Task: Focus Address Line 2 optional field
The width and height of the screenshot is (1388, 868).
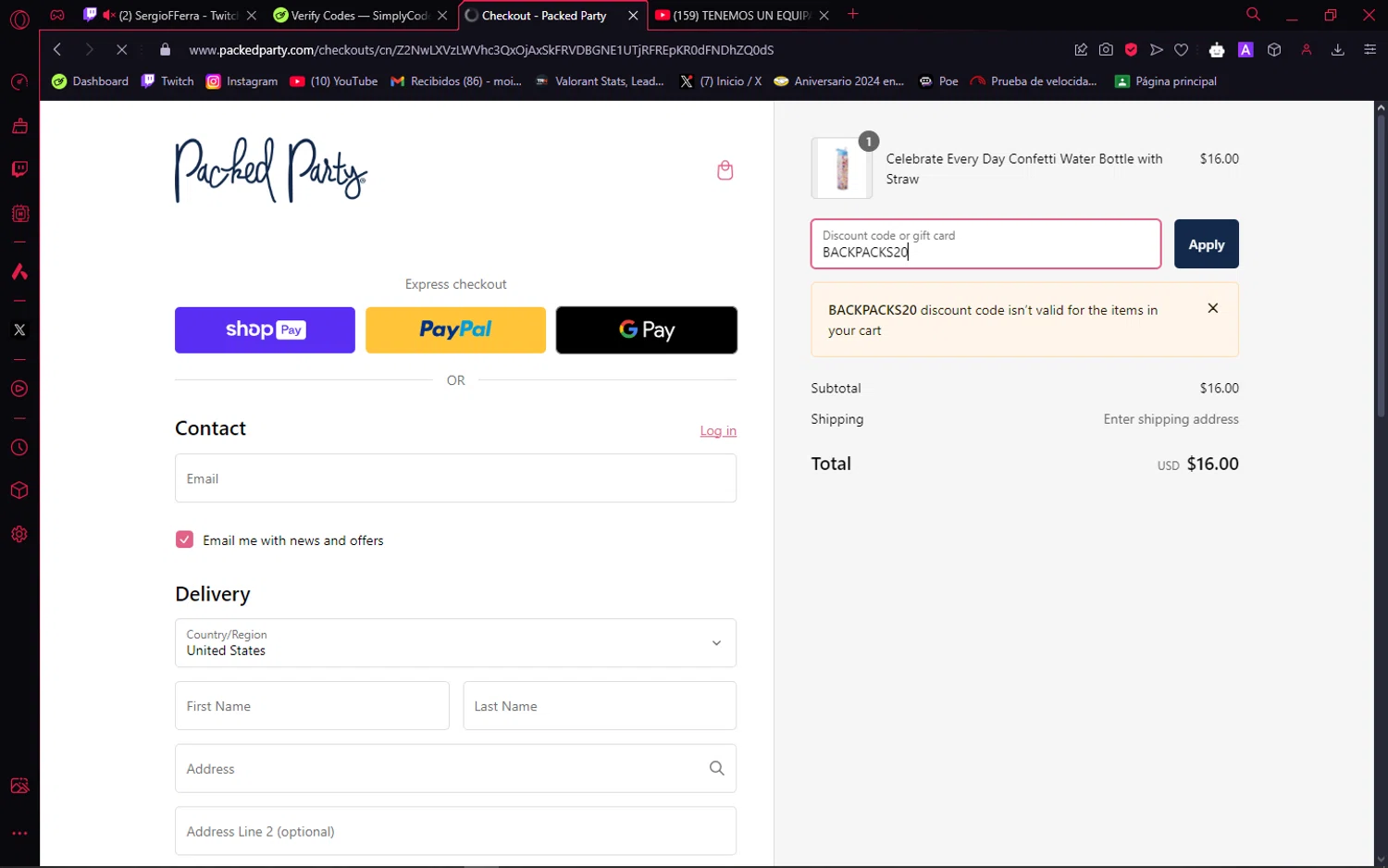Action: tap(455, 831)
